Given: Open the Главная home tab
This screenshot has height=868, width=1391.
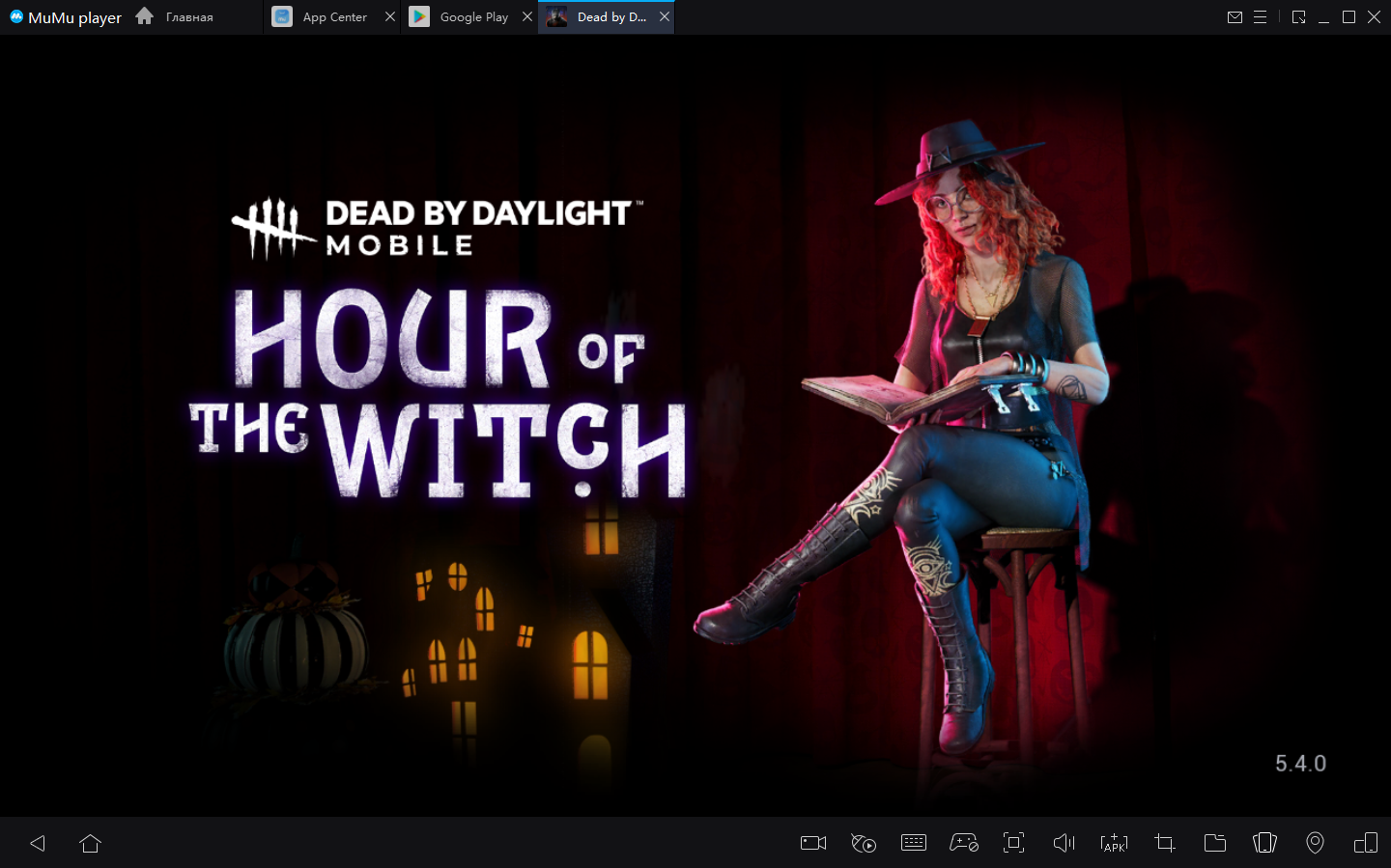Looking at the screenshot, I should point(188,17).
